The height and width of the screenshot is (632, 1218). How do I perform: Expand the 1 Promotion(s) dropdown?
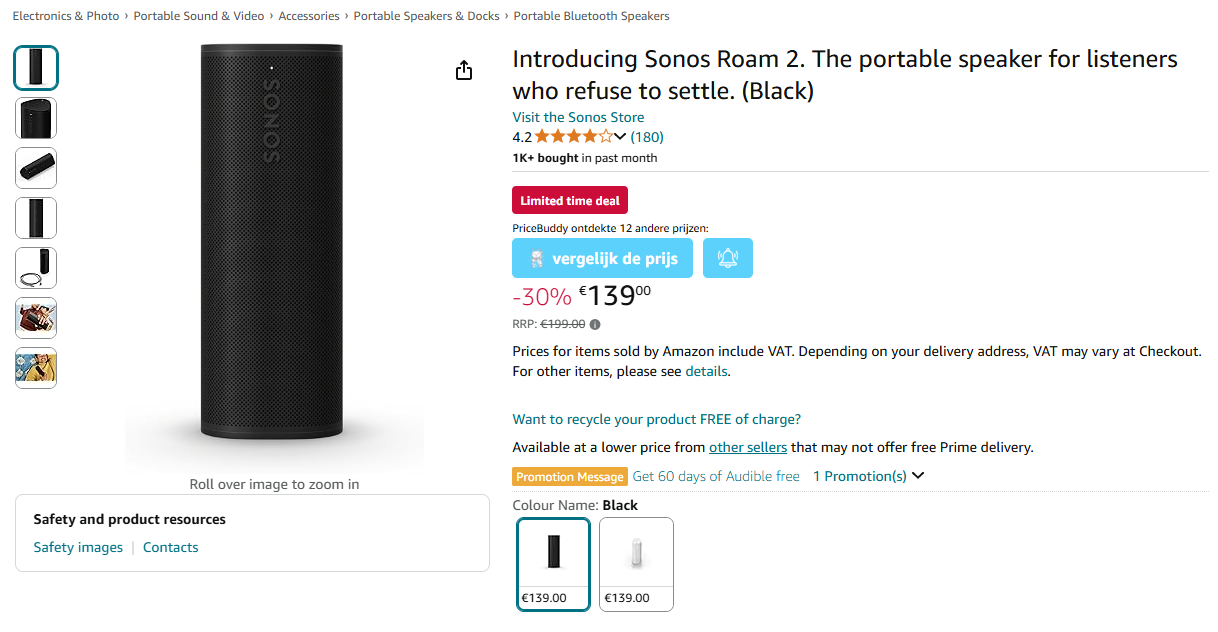[x=866, y=475]
